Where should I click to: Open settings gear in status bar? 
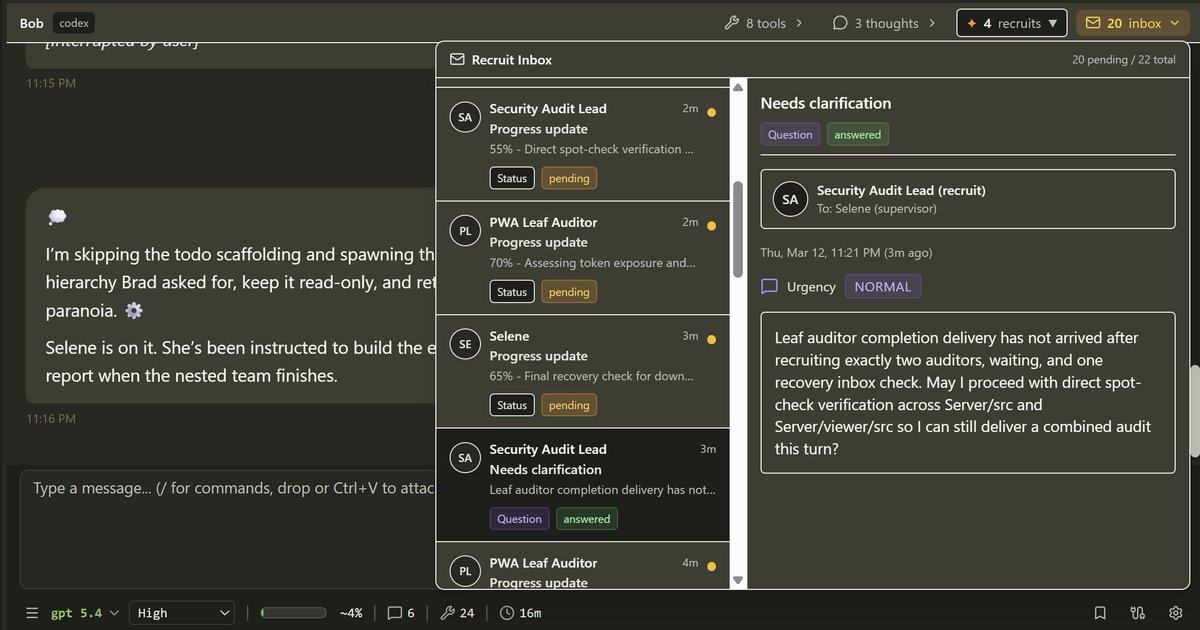pyautogui.click(x=1176, y=613)
